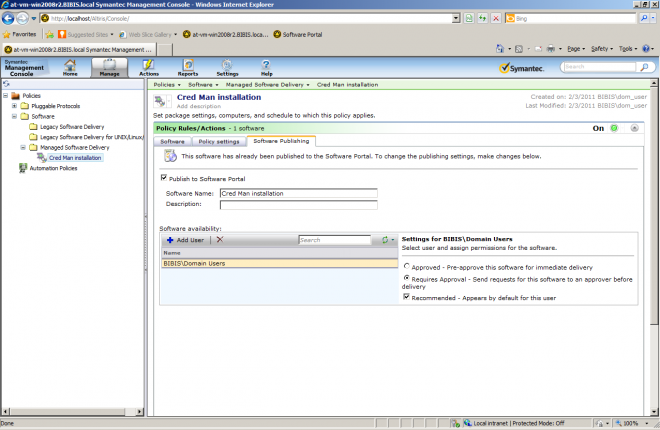Open the Settings gear icon
The image size is (660, 430).
227,67
